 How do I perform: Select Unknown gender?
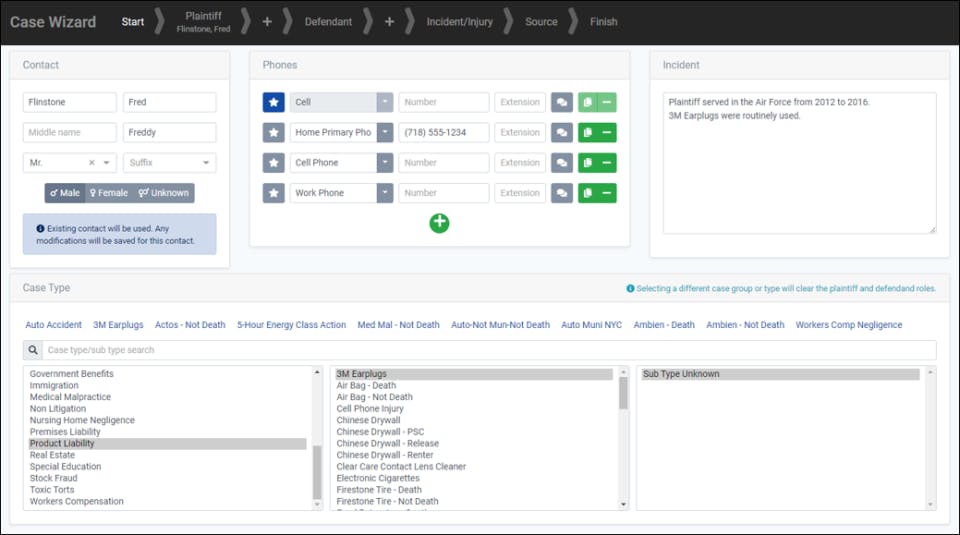[163, 193]
